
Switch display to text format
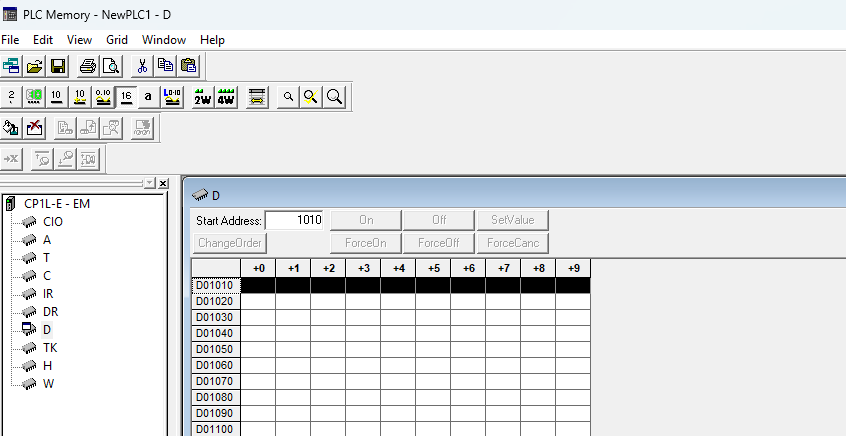coord(148,97)
